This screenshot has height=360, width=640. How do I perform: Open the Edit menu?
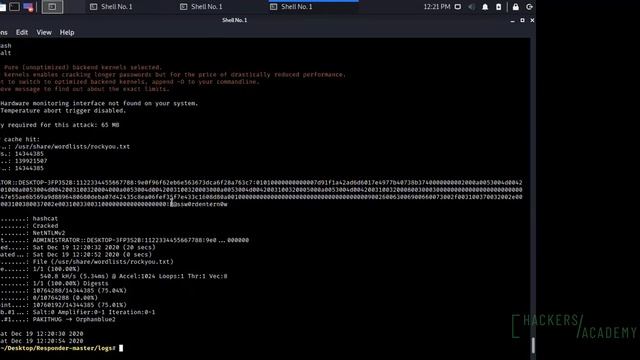pyautogui.click(x=22, y=32)
